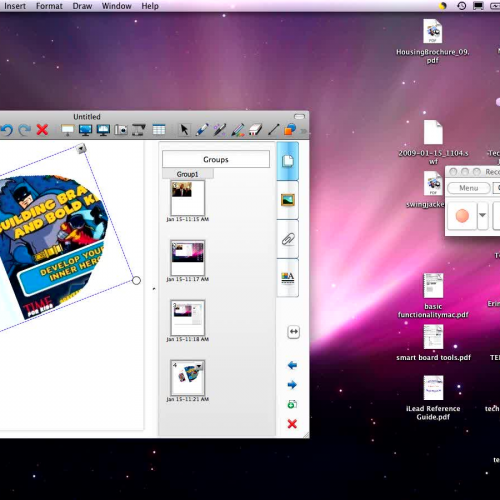500x500 pixels.
Task: Select page thumbnail Jan 15-11:21 AM
Action: click(188, 378)
